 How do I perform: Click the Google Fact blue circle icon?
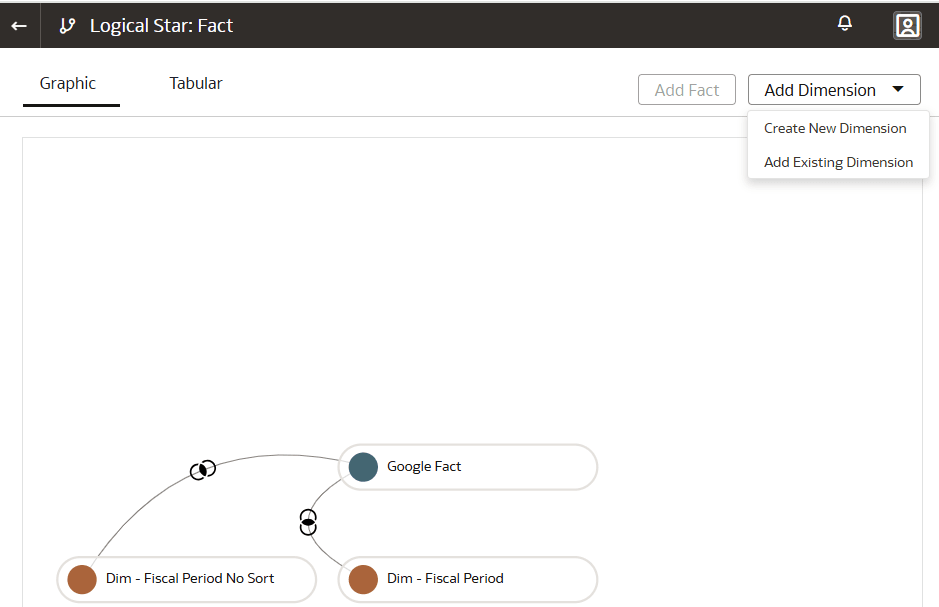363,467
